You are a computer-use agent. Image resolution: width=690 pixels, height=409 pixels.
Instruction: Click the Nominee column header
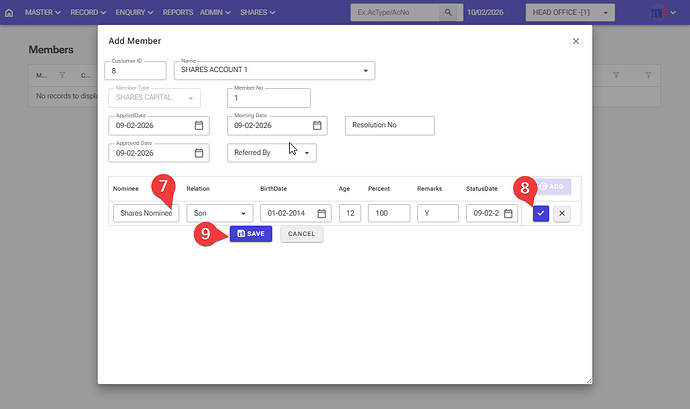point(125,188)
